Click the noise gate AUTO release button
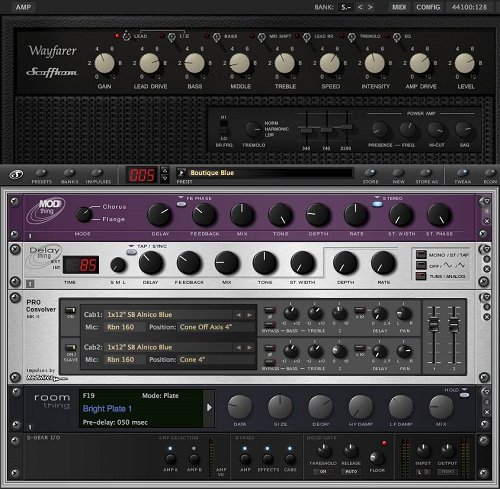 [x=351, y=472]
